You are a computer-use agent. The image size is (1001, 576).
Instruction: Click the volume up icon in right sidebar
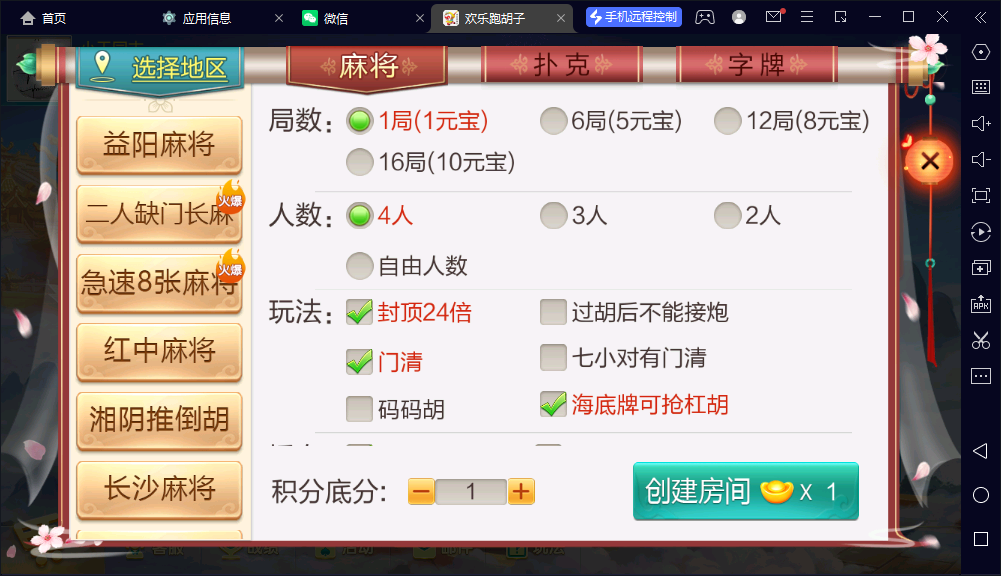click(x=981, y=123)
